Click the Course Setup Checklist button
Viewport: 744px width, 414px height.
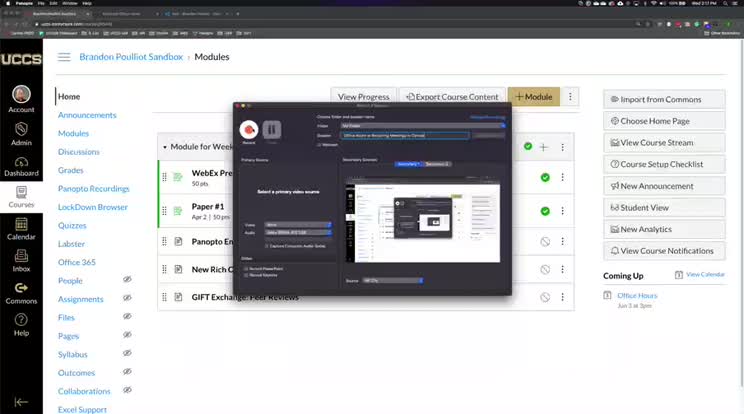[664, 165]
